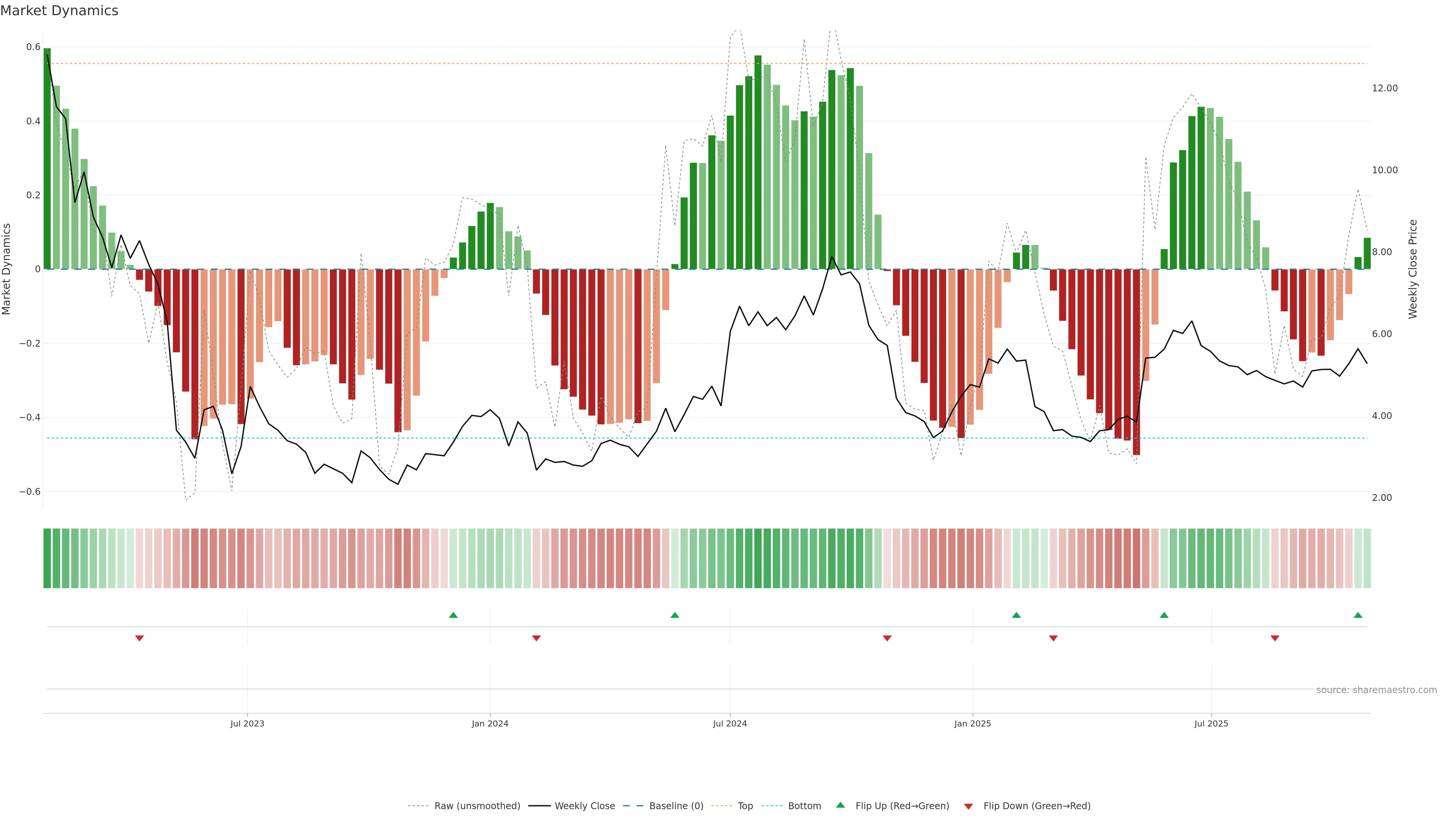The image size is (1456, 819).
Task: Click the last red Flip Down marker
Action: click(1274, 638)
